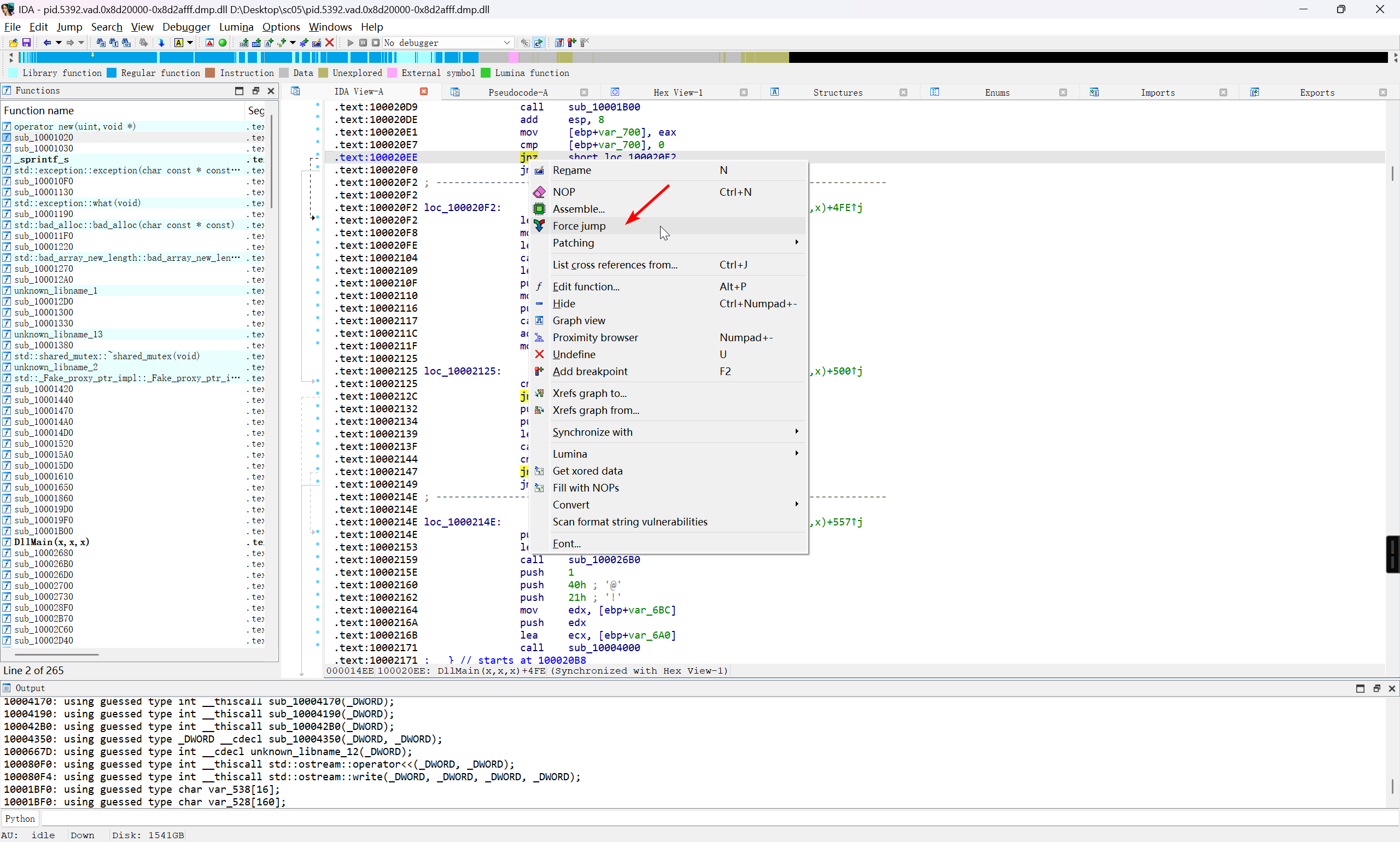Click the Unexplored olive legend swatch
1400x842 pixels.
(x=323, y=73)
